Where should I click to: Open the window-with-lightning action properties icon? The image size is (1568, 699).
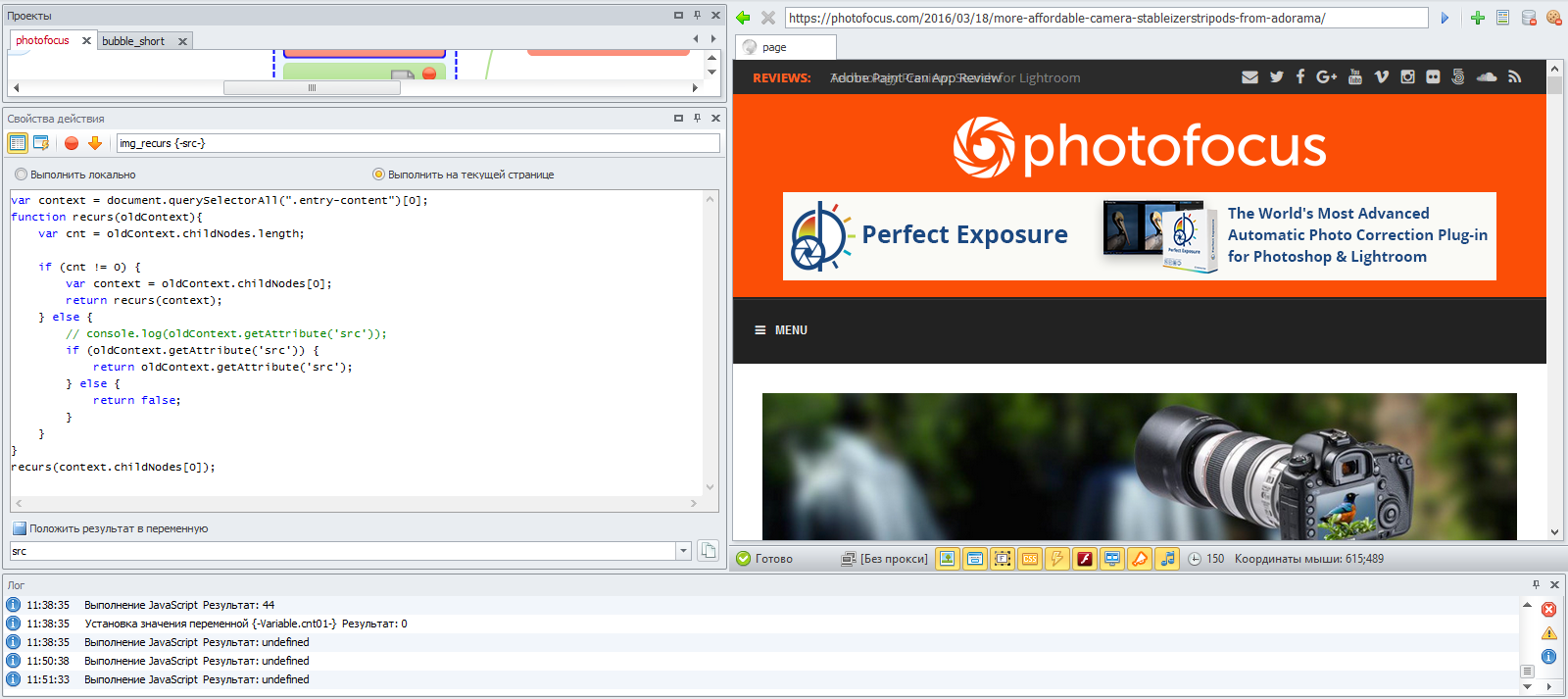click(41, 143)
